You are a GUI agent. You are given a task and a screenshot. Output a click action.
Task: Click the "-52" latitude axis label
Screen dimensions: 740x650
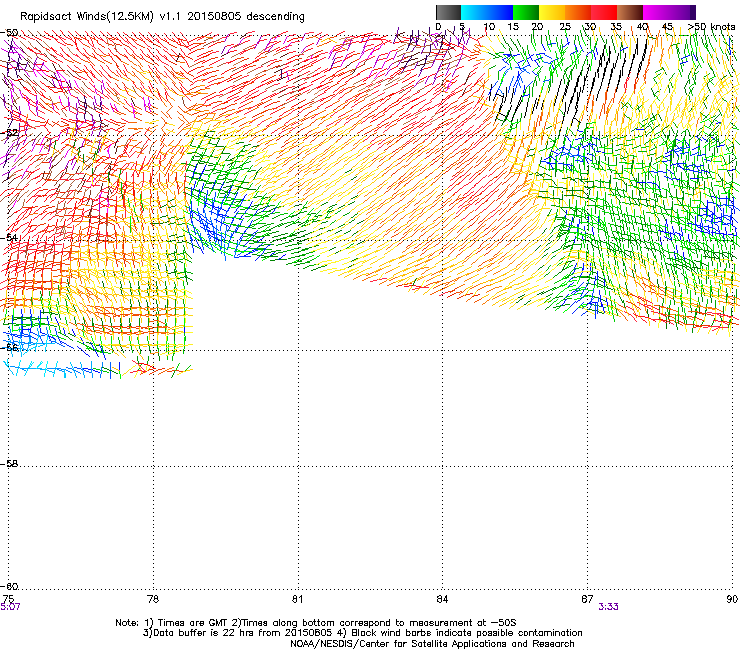(9, 133)
